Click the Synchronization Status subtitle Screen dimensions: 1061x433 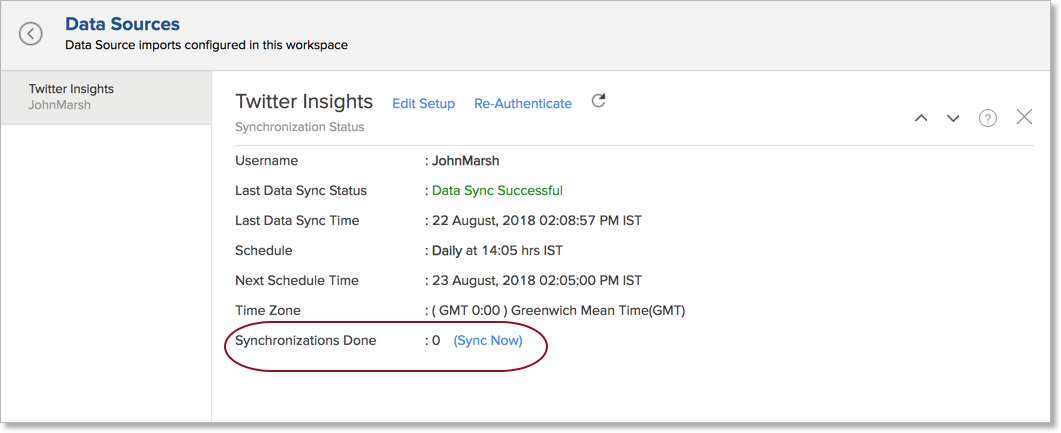point(300,127)
